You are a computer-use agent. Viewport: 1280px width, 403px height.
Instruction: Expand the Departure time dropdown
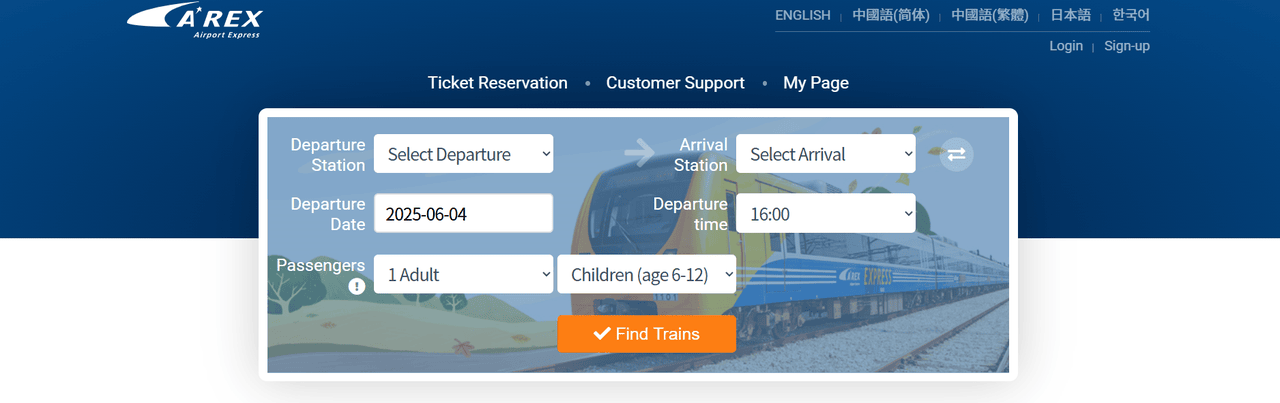point(825,213)
